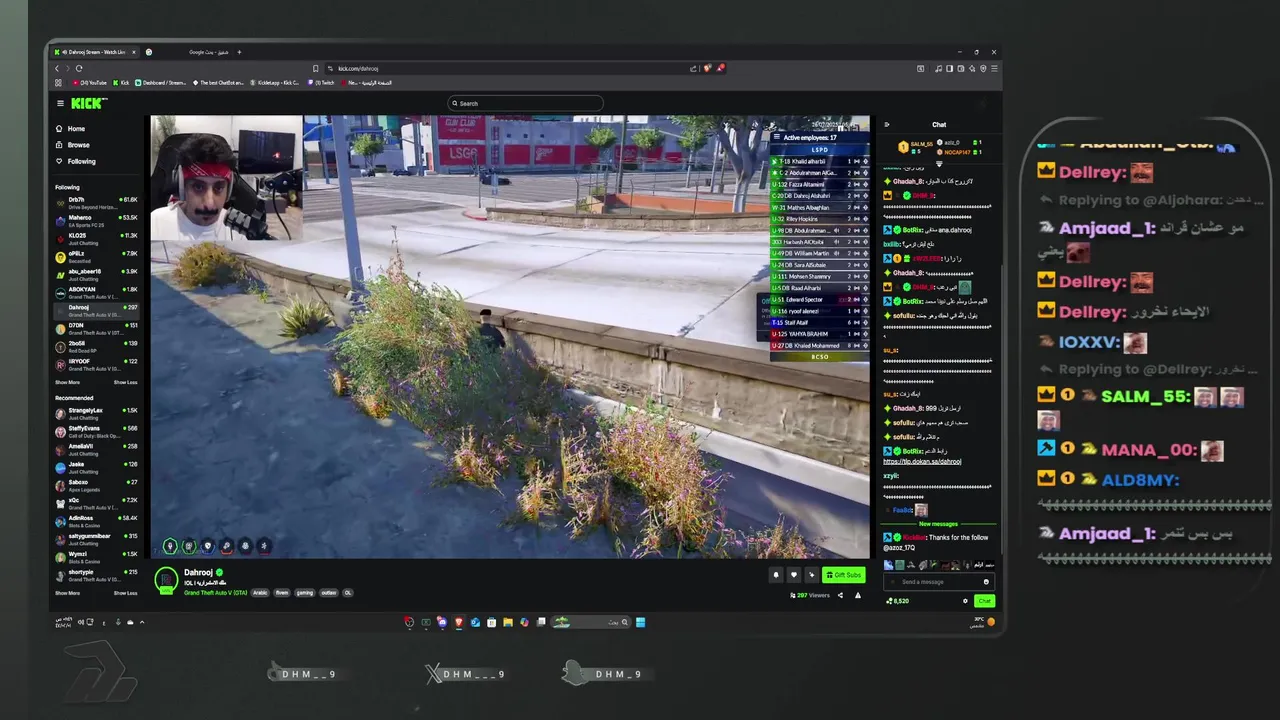Click the Arabic stream tag
This screenshot has width=1280, height=720.
tap(259, 593)
